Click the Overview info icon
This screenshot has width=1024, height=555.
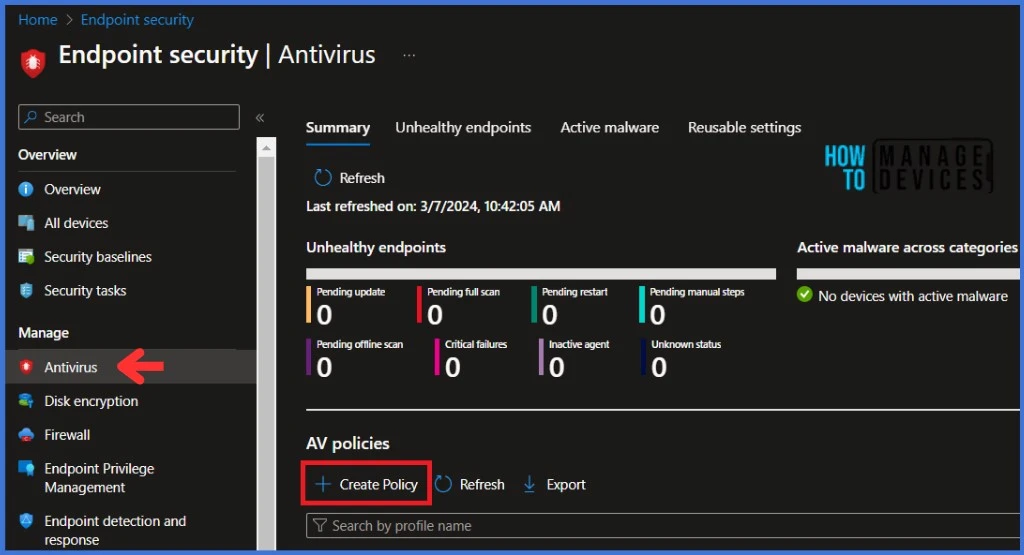click(26, 189)
